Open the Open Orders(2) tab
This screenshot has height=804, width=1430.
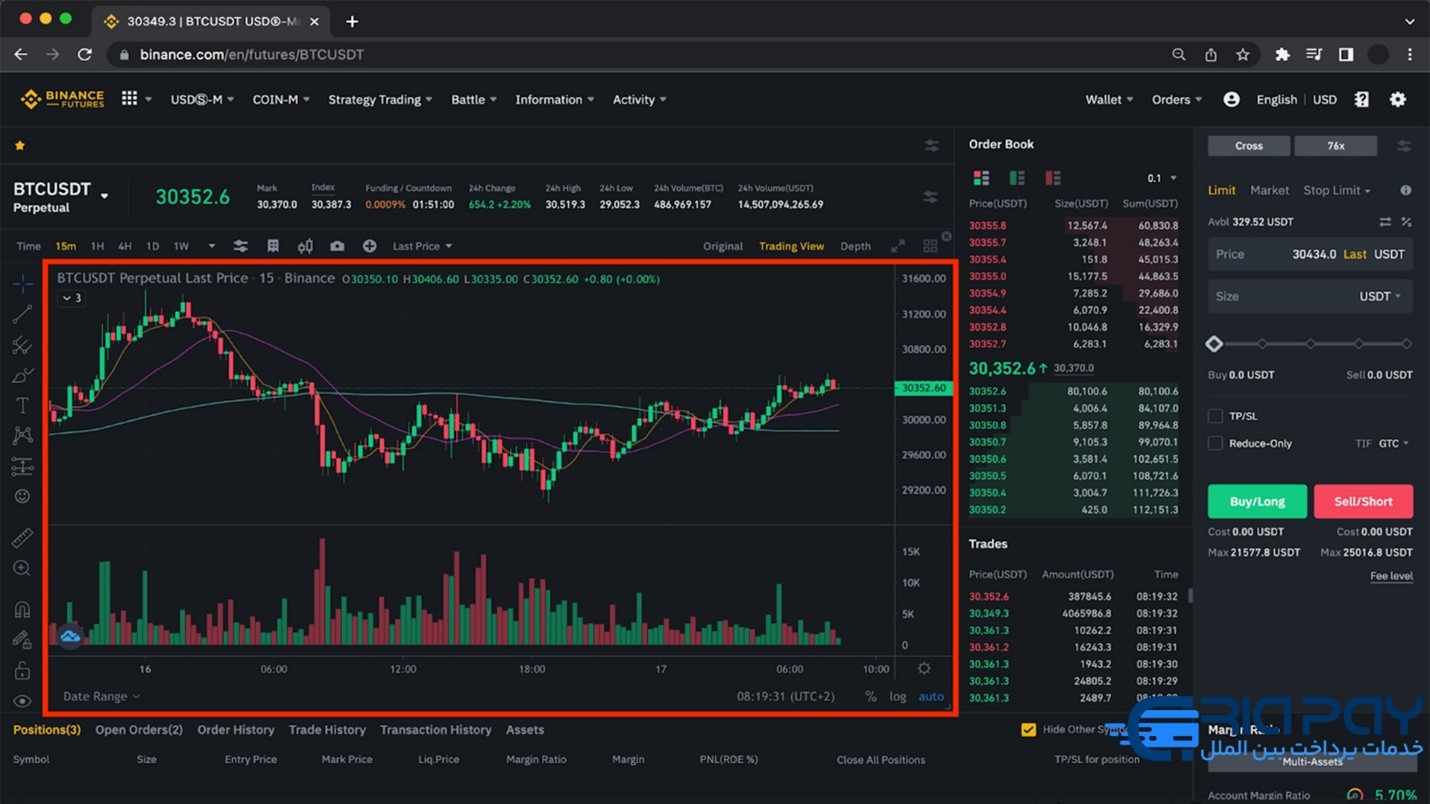(139, 730)
